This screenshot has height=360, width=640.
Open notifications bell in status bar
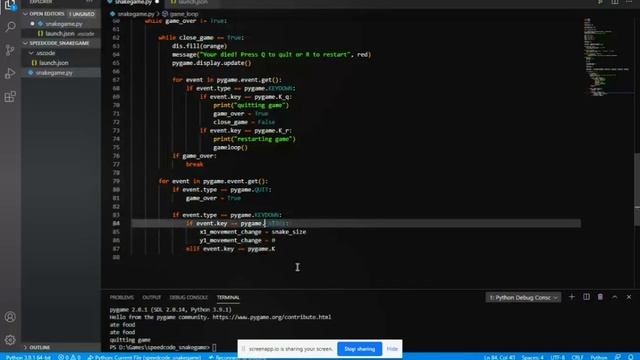click(x=631, y=357)
